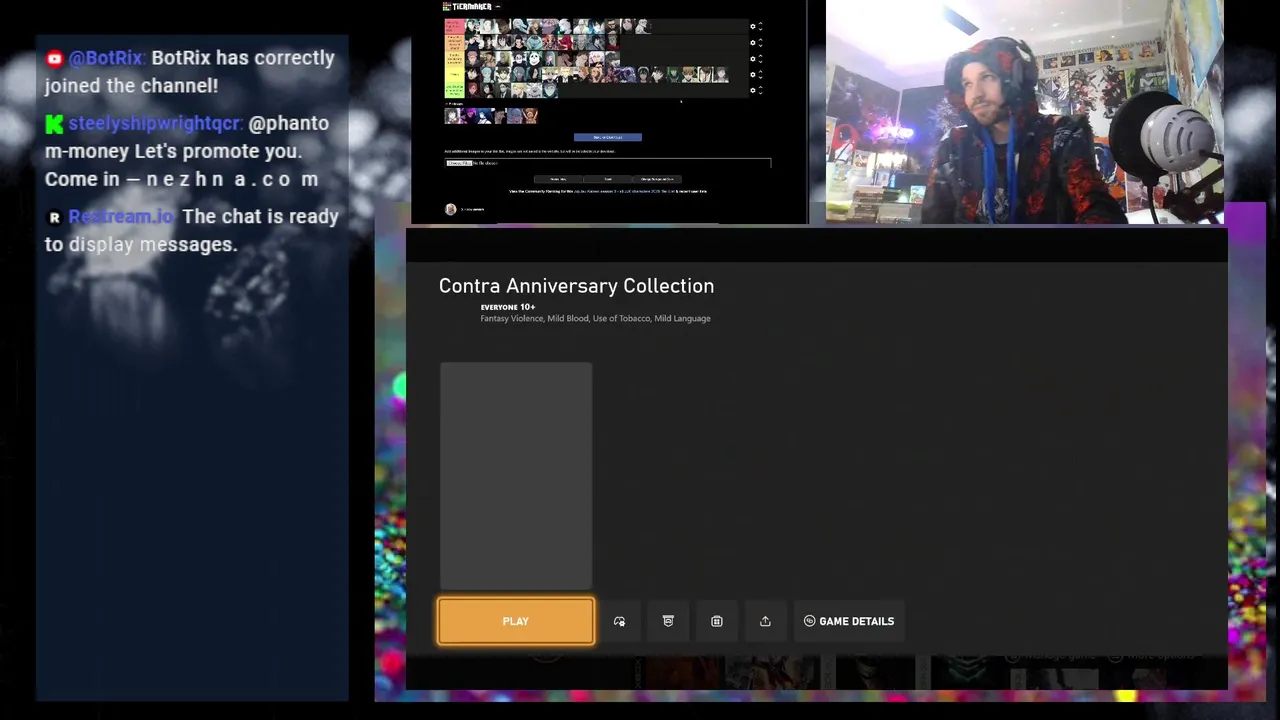Open the TierMaker logo in the browser window
The image size is (1280, 720).
pyautogui.click(x=467, y=7)
